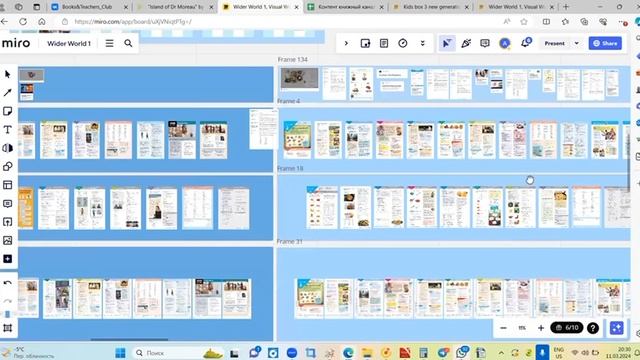The width and height of the screenshot is (640, 360).
Task: Open the ENG language switcher
Action: coord(558,353)
